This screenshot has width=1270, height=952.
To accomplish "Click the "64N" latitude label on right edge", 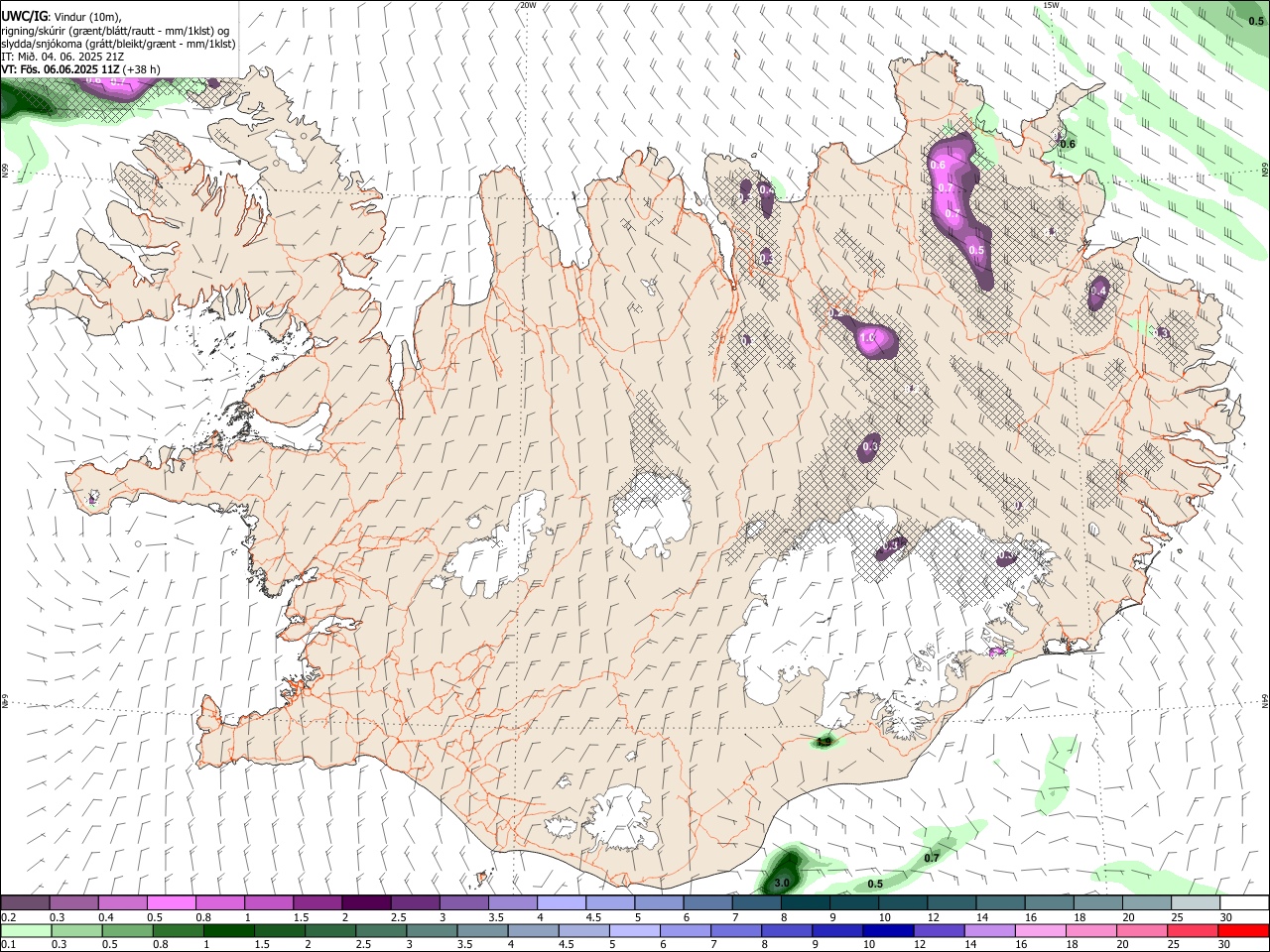I will (x=1265, y=700).
